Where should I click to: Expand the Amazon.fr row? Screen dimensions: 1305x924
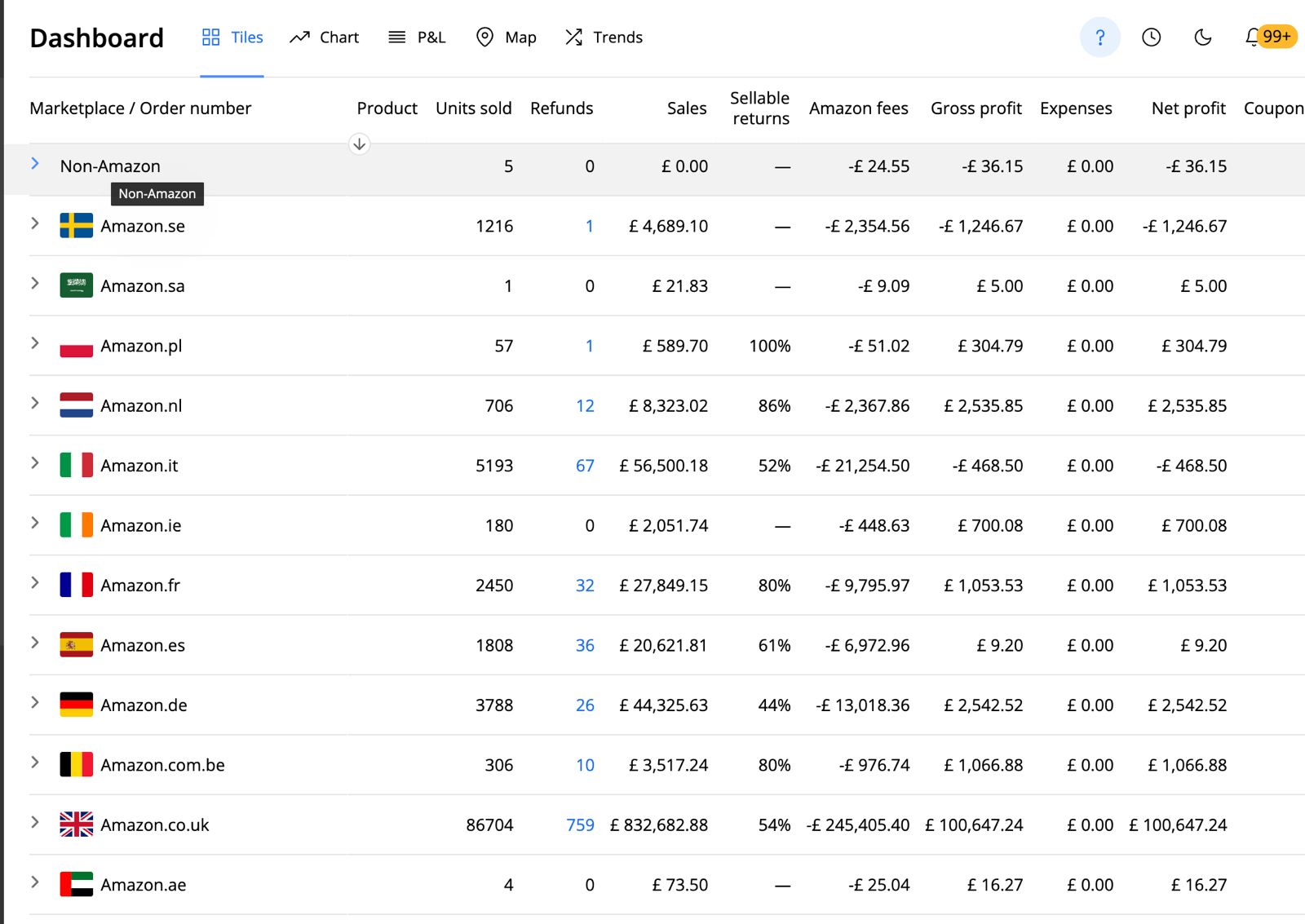tap(35, 582)
